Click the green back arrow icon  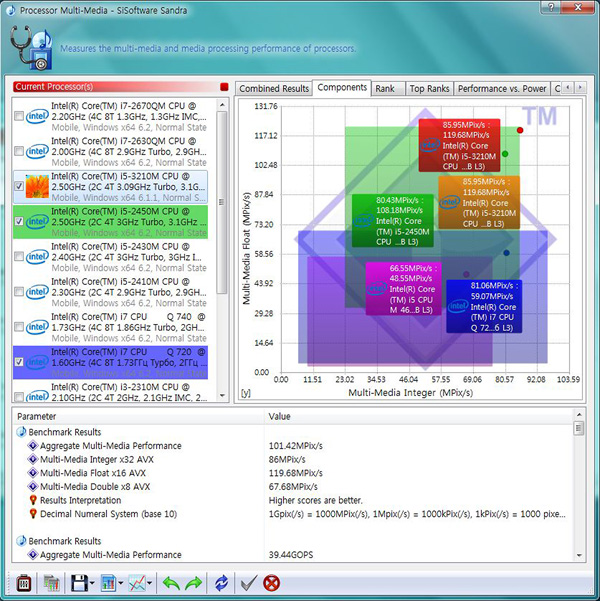[x=171, y=582]
